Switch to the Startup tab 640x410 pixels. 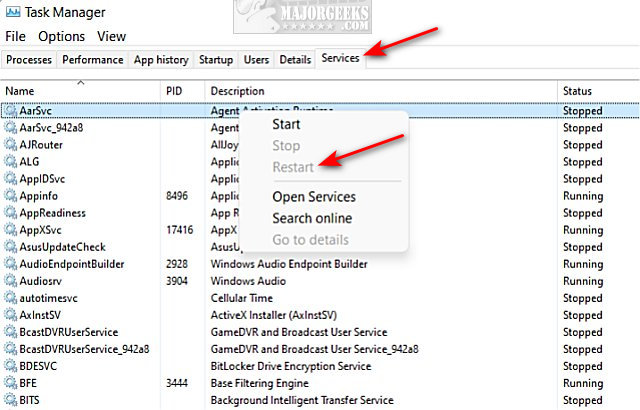coord(216,60)
